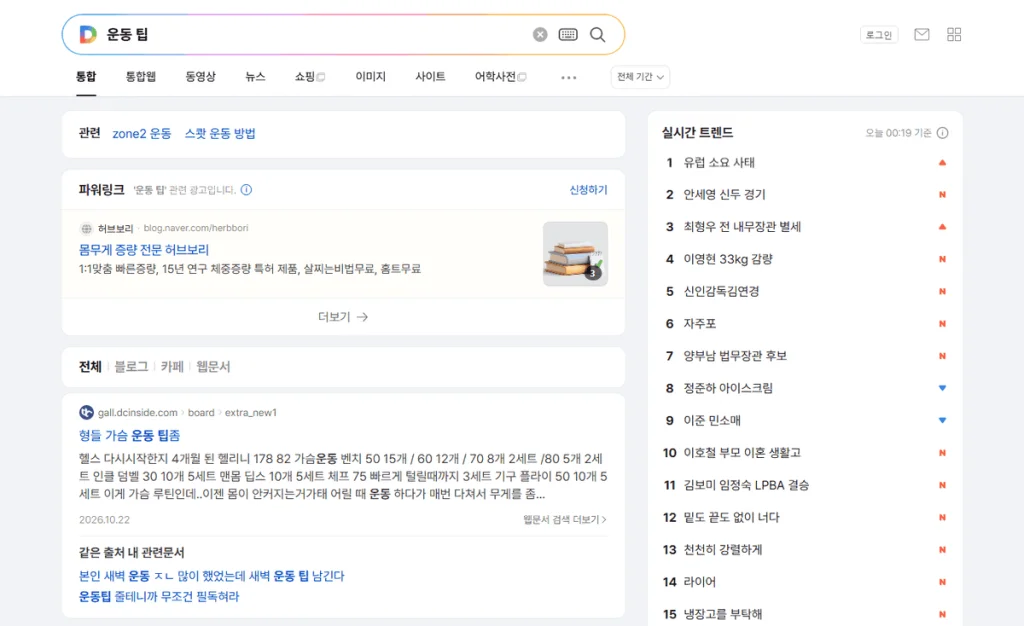The height and width of the screenshot is (626, 1024).
Task: Switch to the 사이트 tab
Action: pos(430,77)
